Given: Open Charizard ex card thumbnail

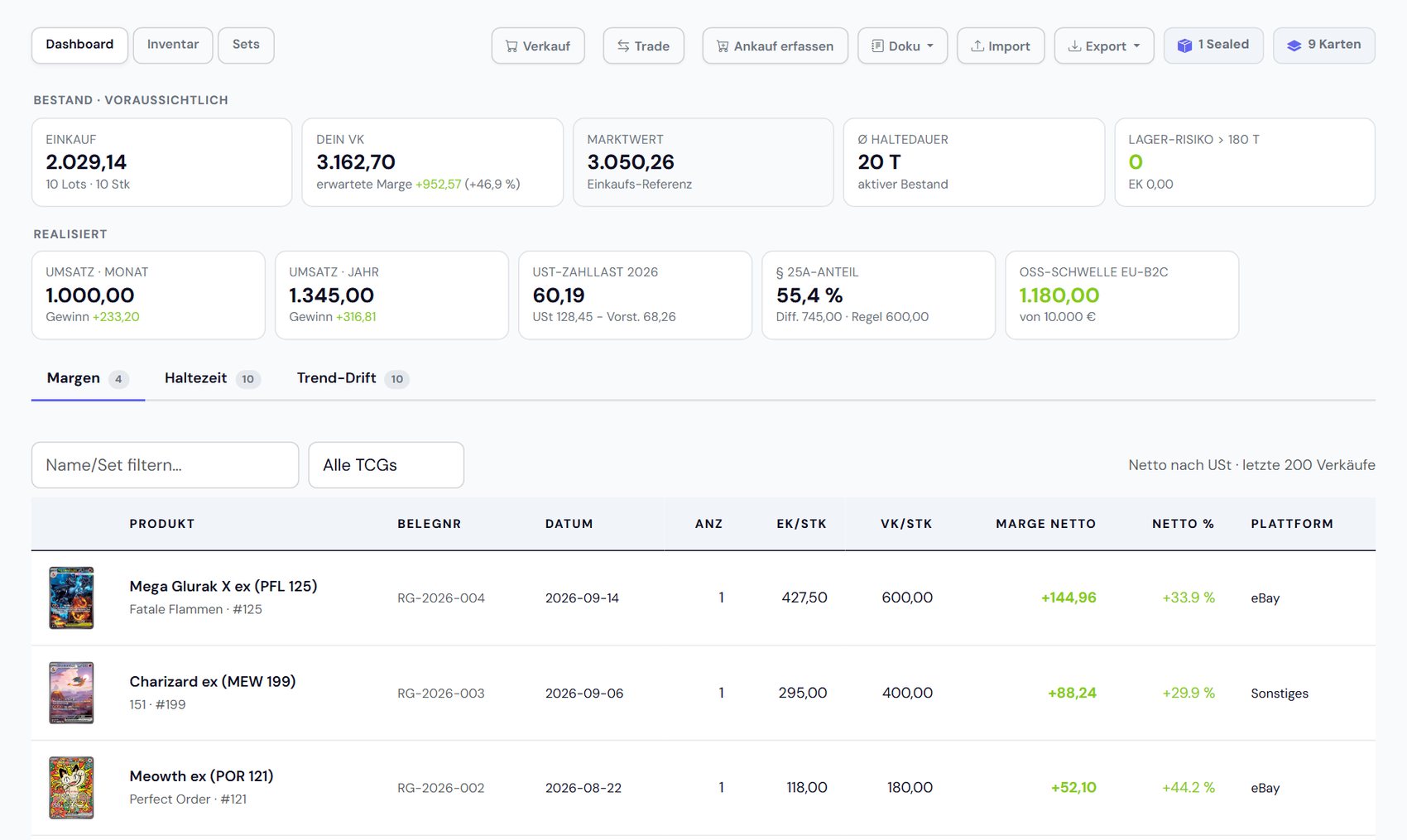Looking at the screenshot, I should (71, 693).
